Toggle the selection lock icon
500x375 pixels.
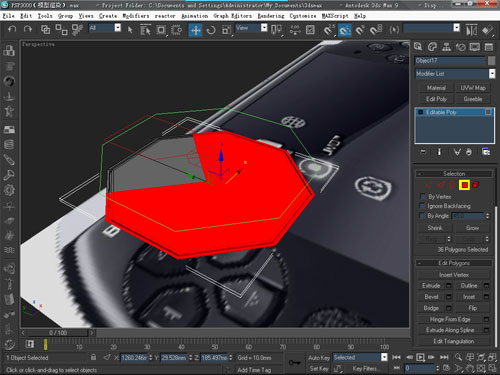[x=94, y=357]
